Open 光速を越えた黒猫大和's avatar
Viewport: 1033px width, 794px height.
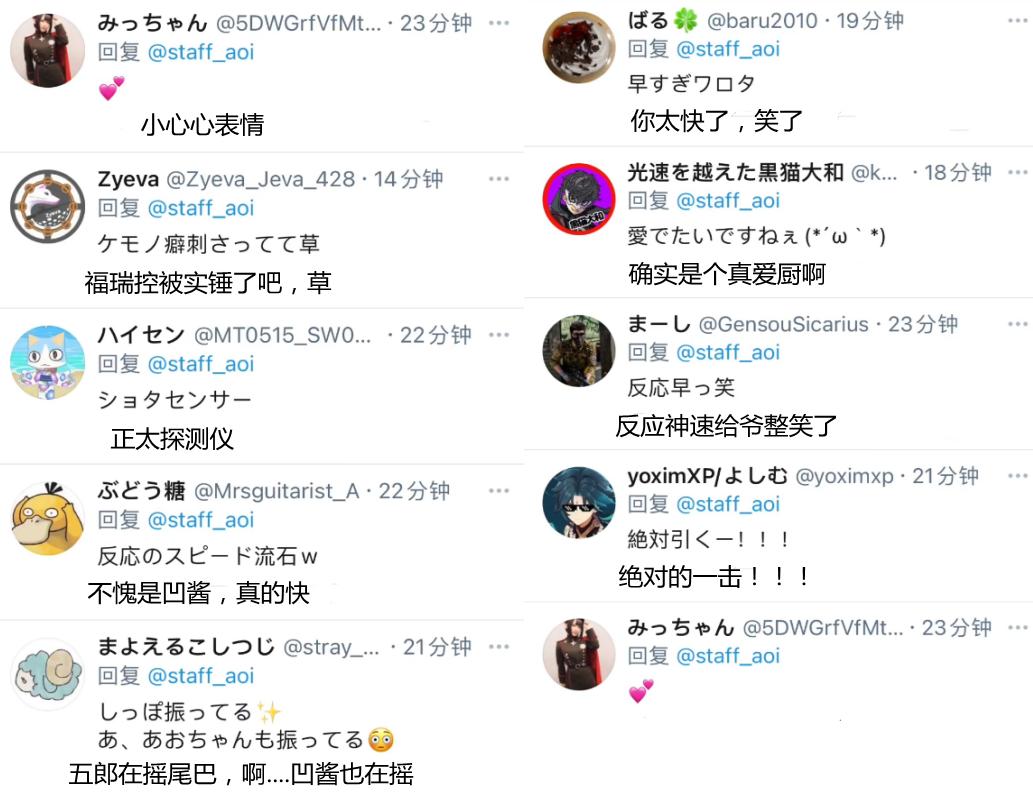pos(578,199)
